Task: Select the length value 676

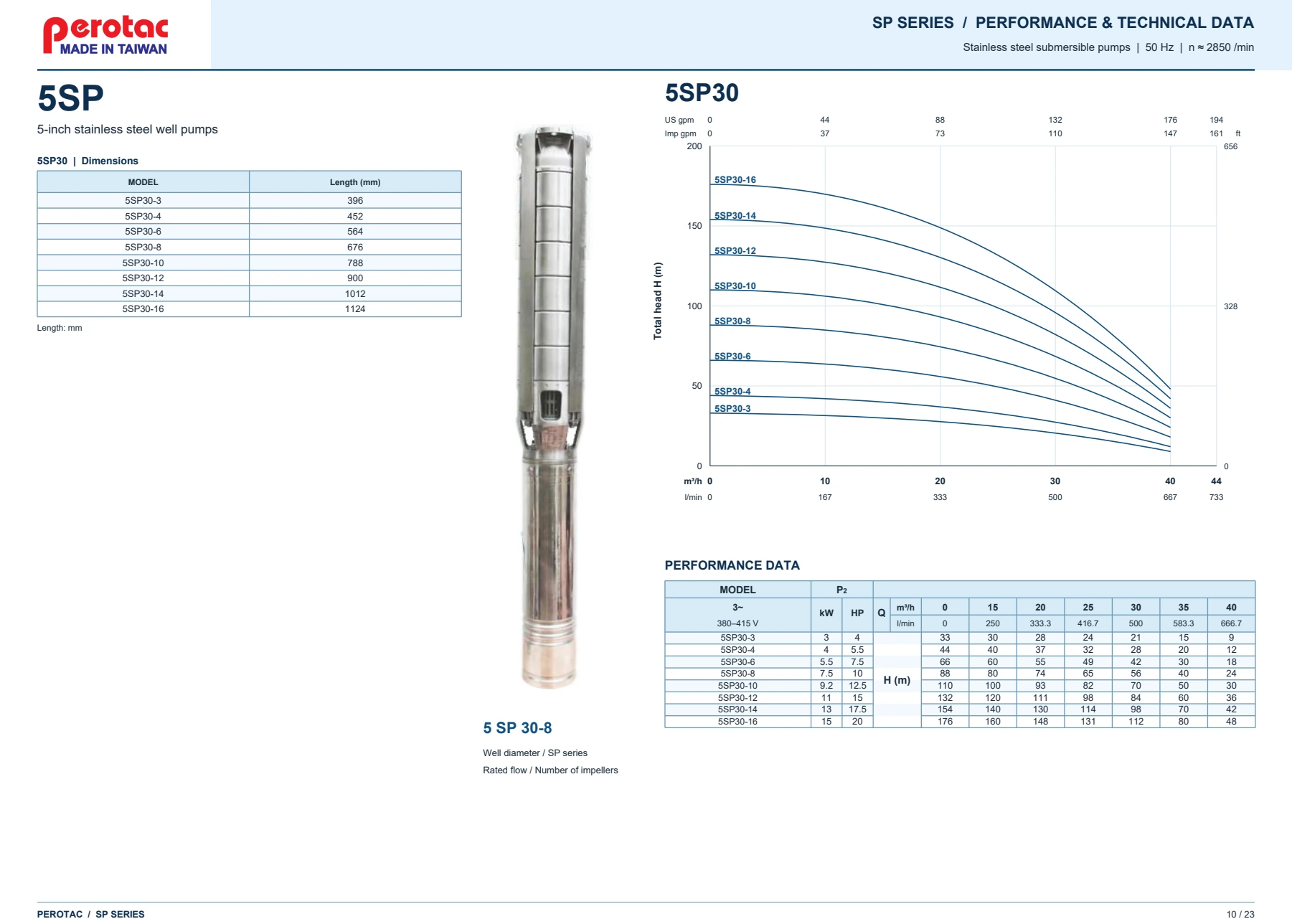Action: pyautogui.click(x=355, y=247)
